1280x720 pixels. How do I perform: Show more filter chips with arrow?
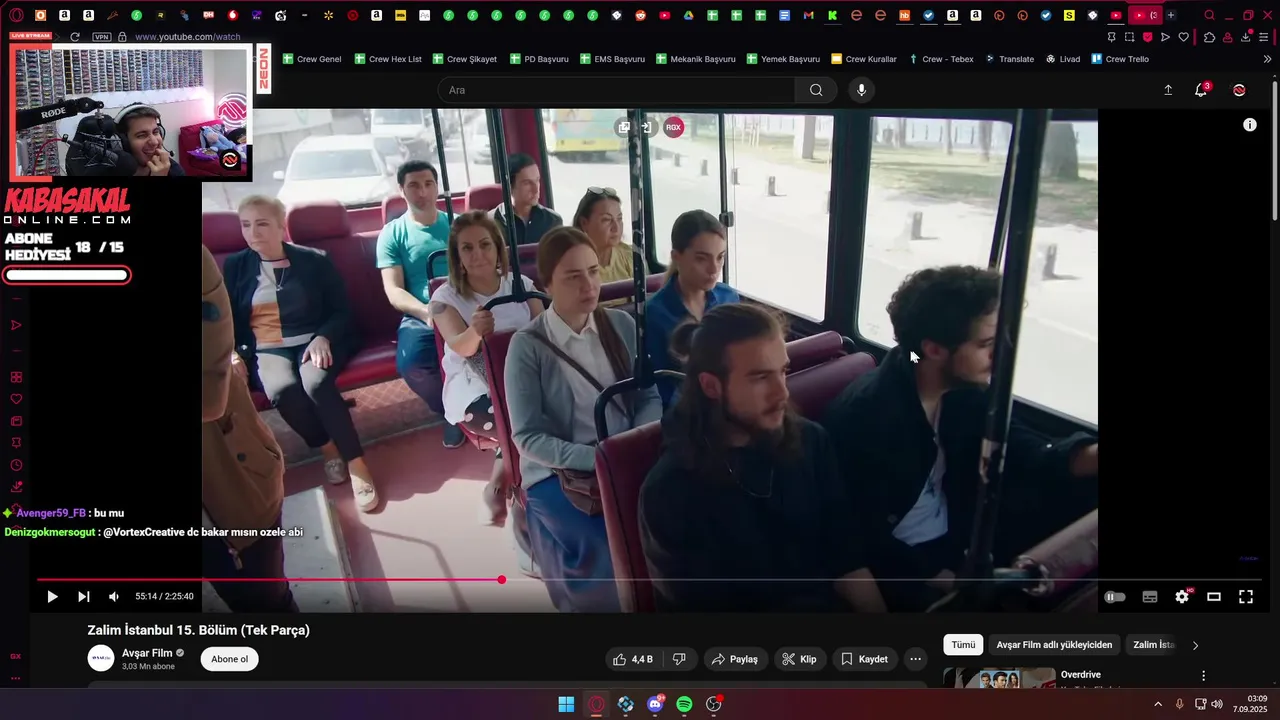(1195, 646)
